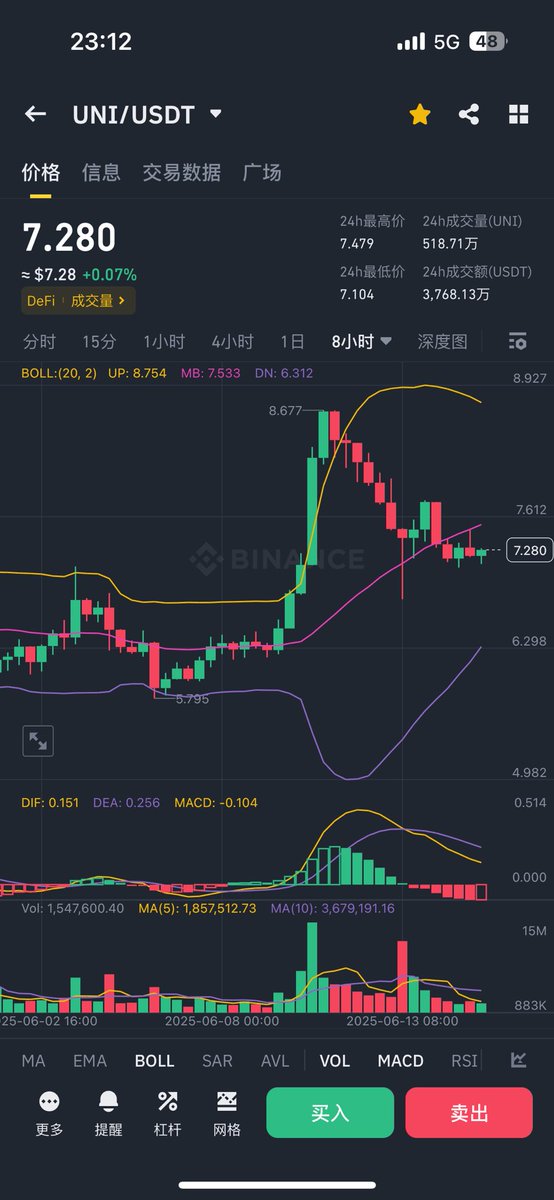Screen dimensions: 554x1200
Task: Tap the 24h成交量(UNI) value 518.71万
Action: coord(449,244)
